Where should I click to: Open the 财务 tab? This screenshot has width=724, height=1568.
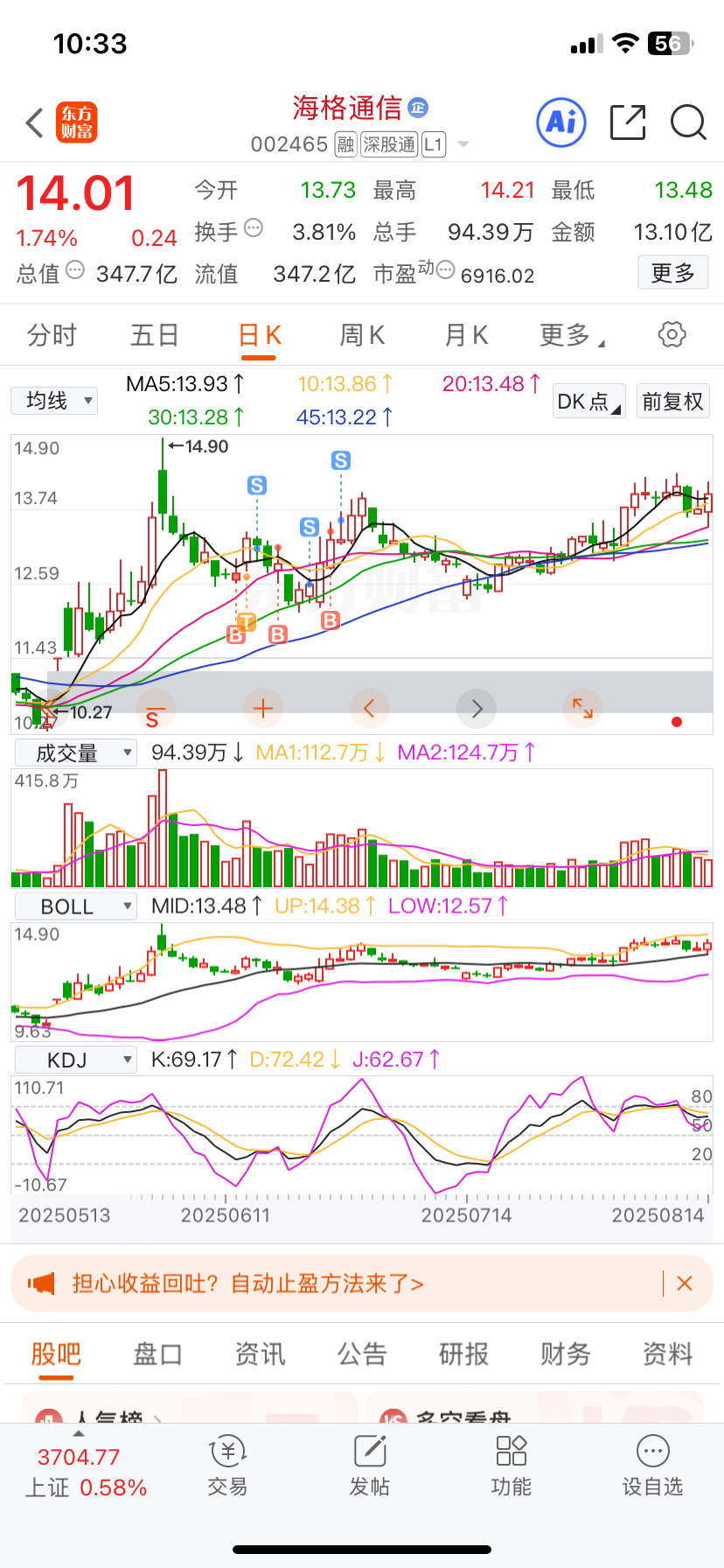tap(566, 1354)
